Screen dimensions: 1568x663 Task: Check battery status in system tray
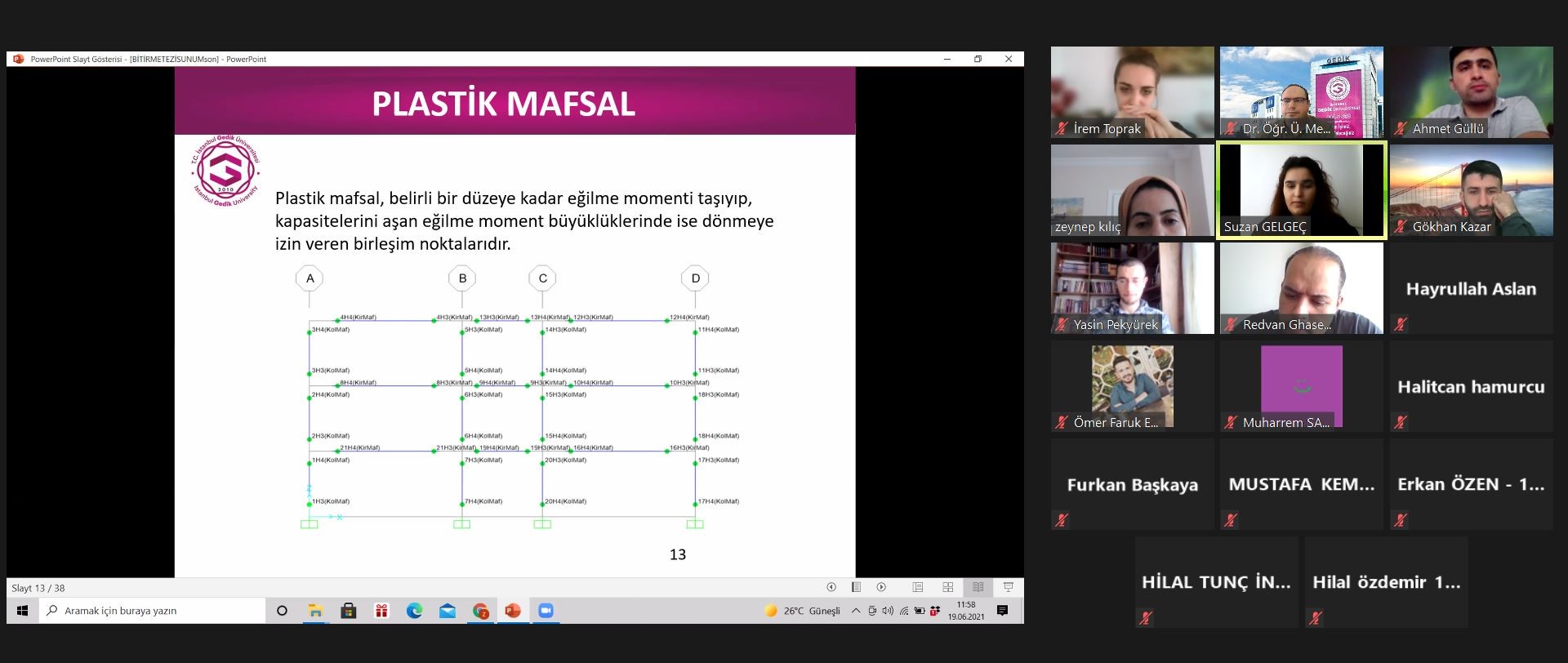coord(920,611)
